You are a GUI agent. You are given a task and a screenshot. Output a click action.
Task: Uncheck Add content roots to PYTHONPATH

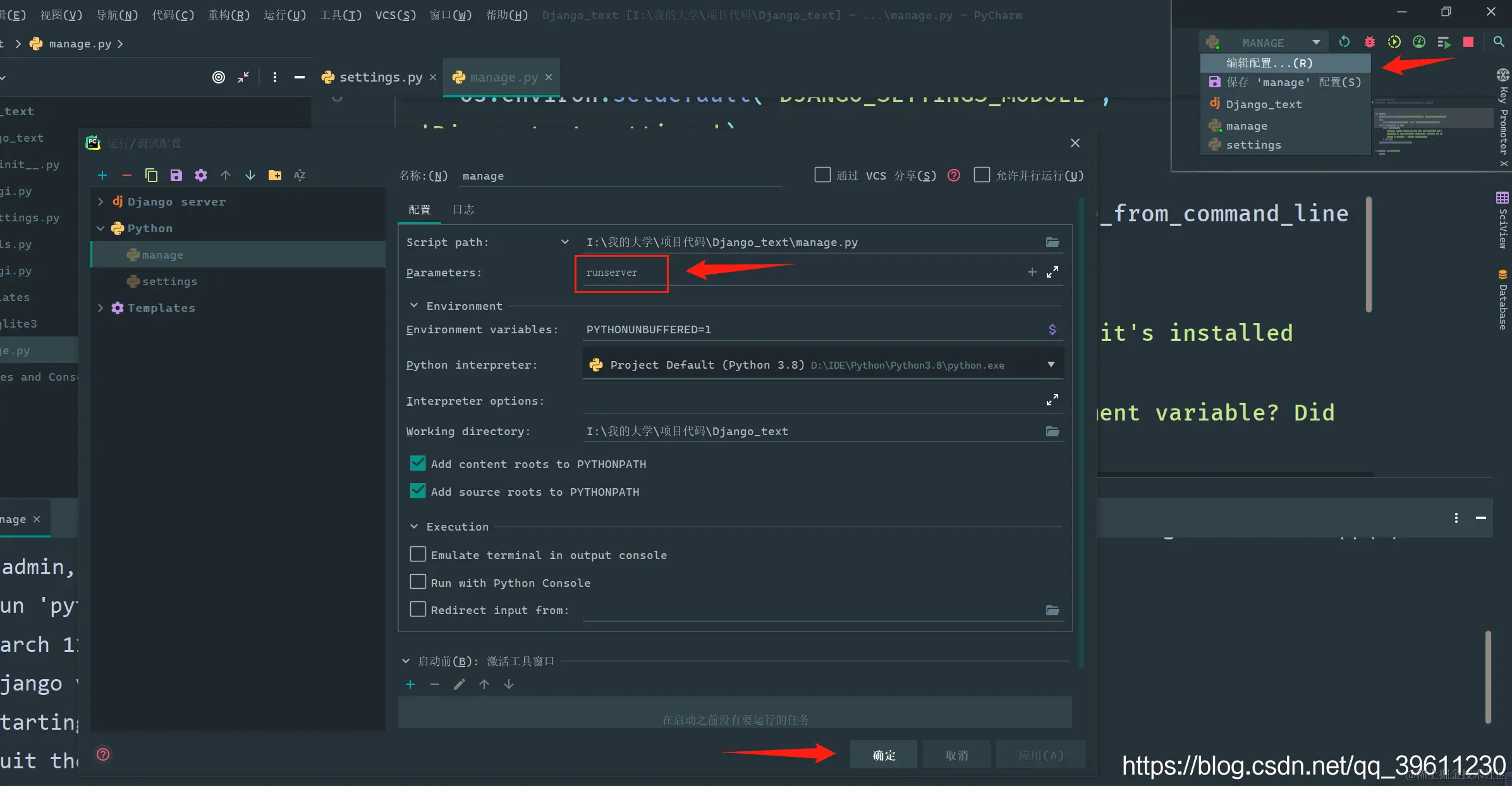418,464
